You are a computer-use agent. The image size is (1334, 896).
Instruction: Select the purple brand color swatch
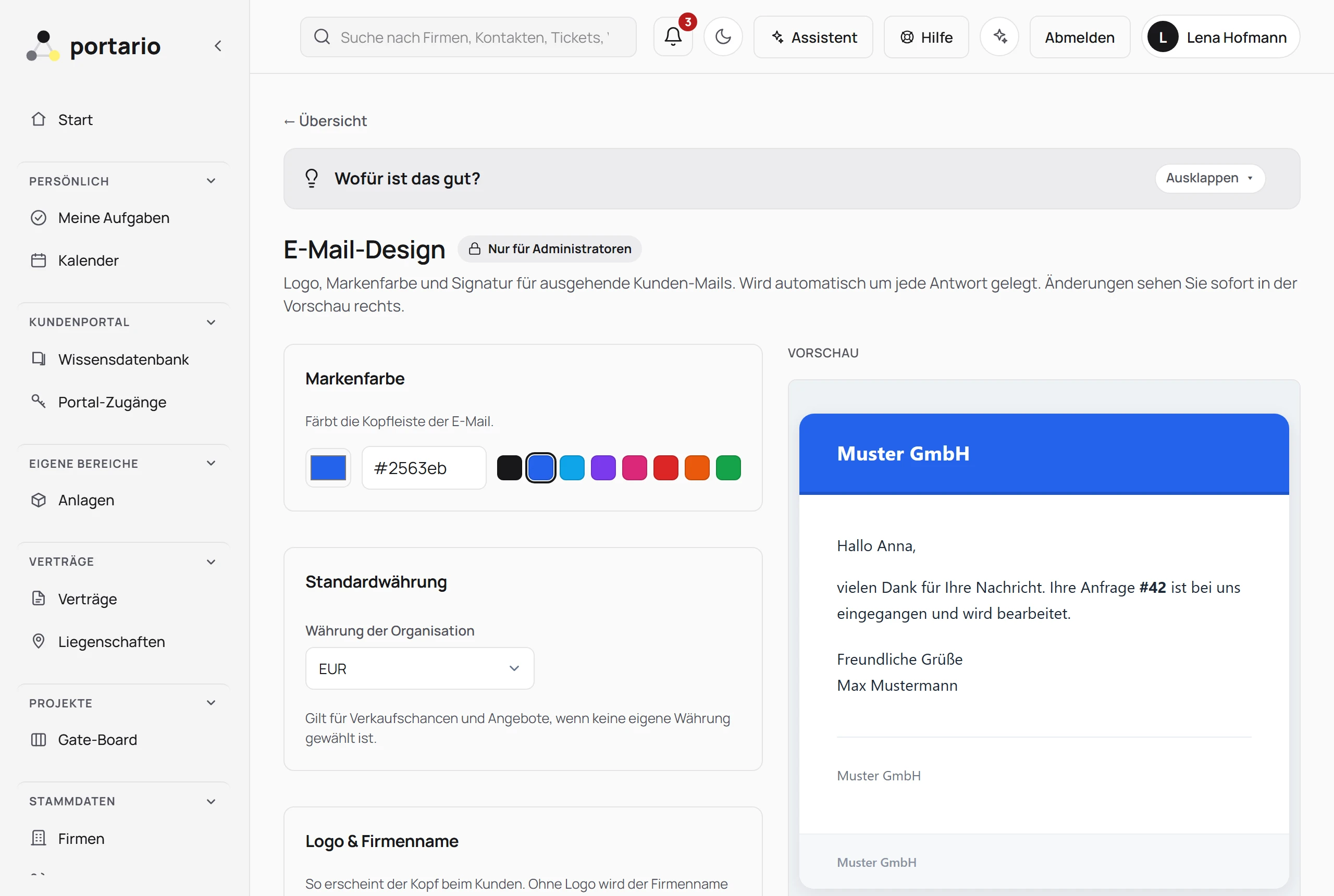pos(603,468)
